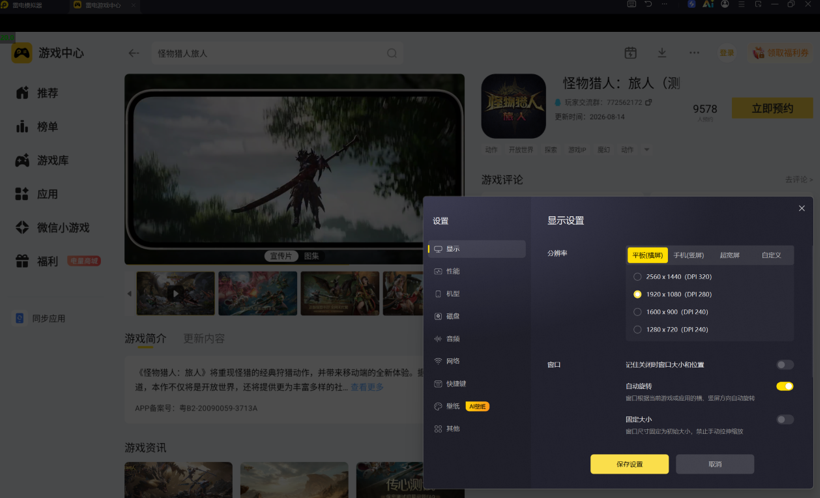The width and height of the screenshot is (820, 498).
Task: Choose 1600 x 900 (DPI 240) resolution
Action: (x=671, y=312)
